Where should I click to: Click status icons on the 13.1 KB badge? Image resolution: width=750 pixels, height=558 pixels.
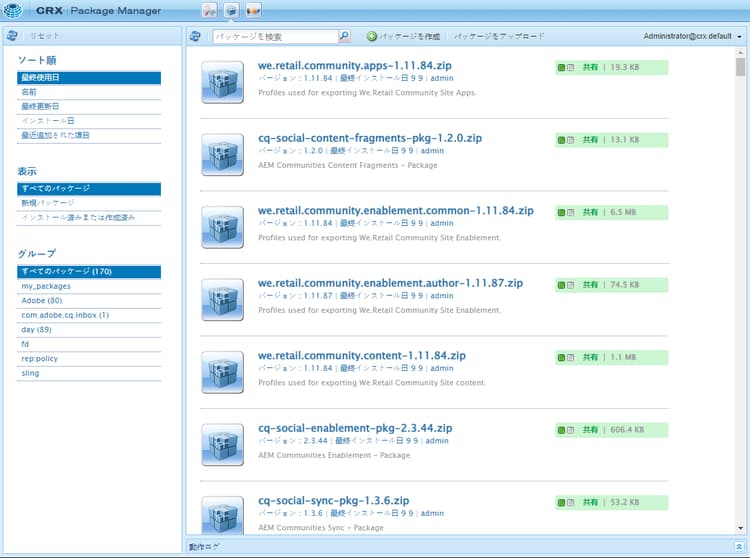(x=566, y=140)
